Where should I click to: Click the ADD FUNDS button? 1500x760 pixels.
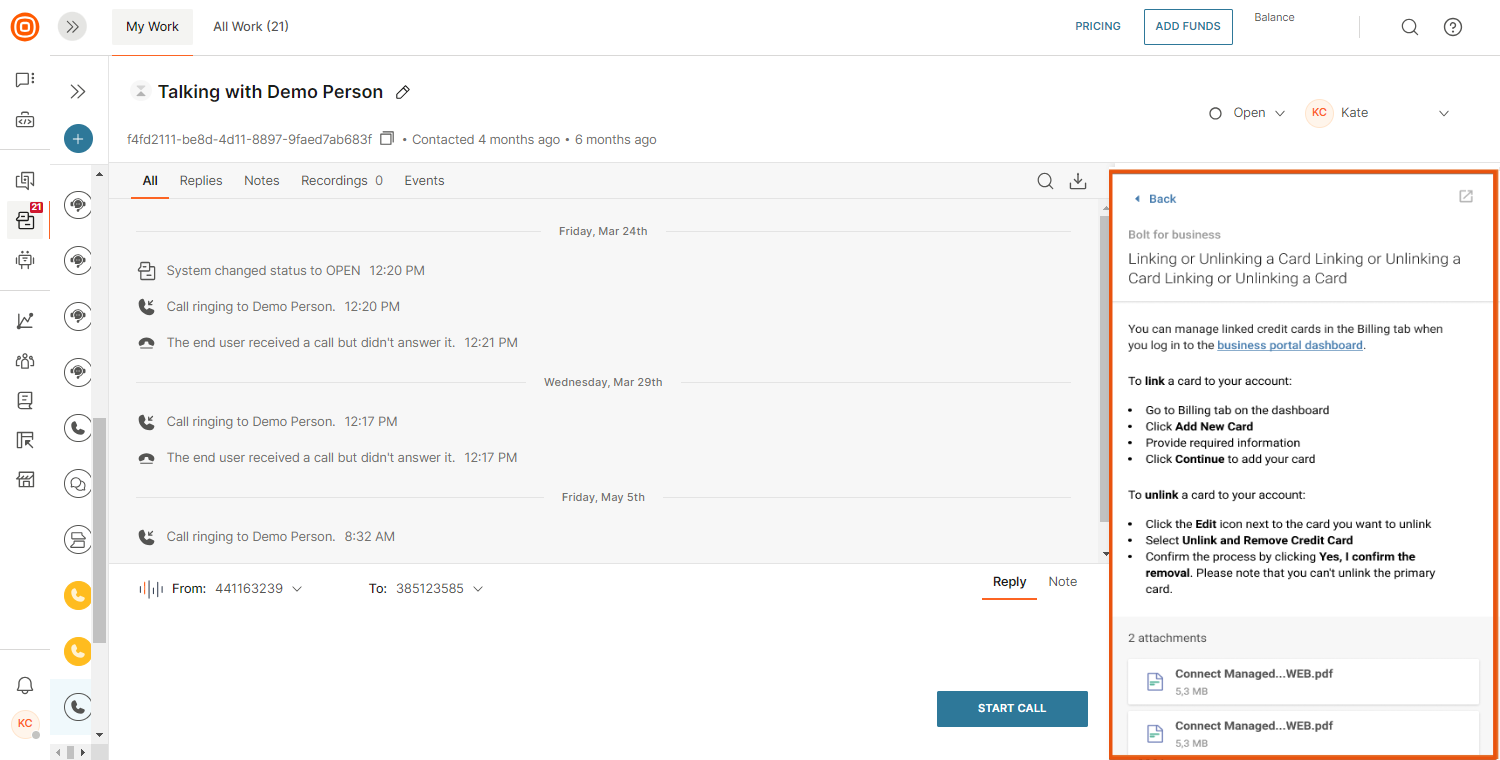coord(1188,27)
